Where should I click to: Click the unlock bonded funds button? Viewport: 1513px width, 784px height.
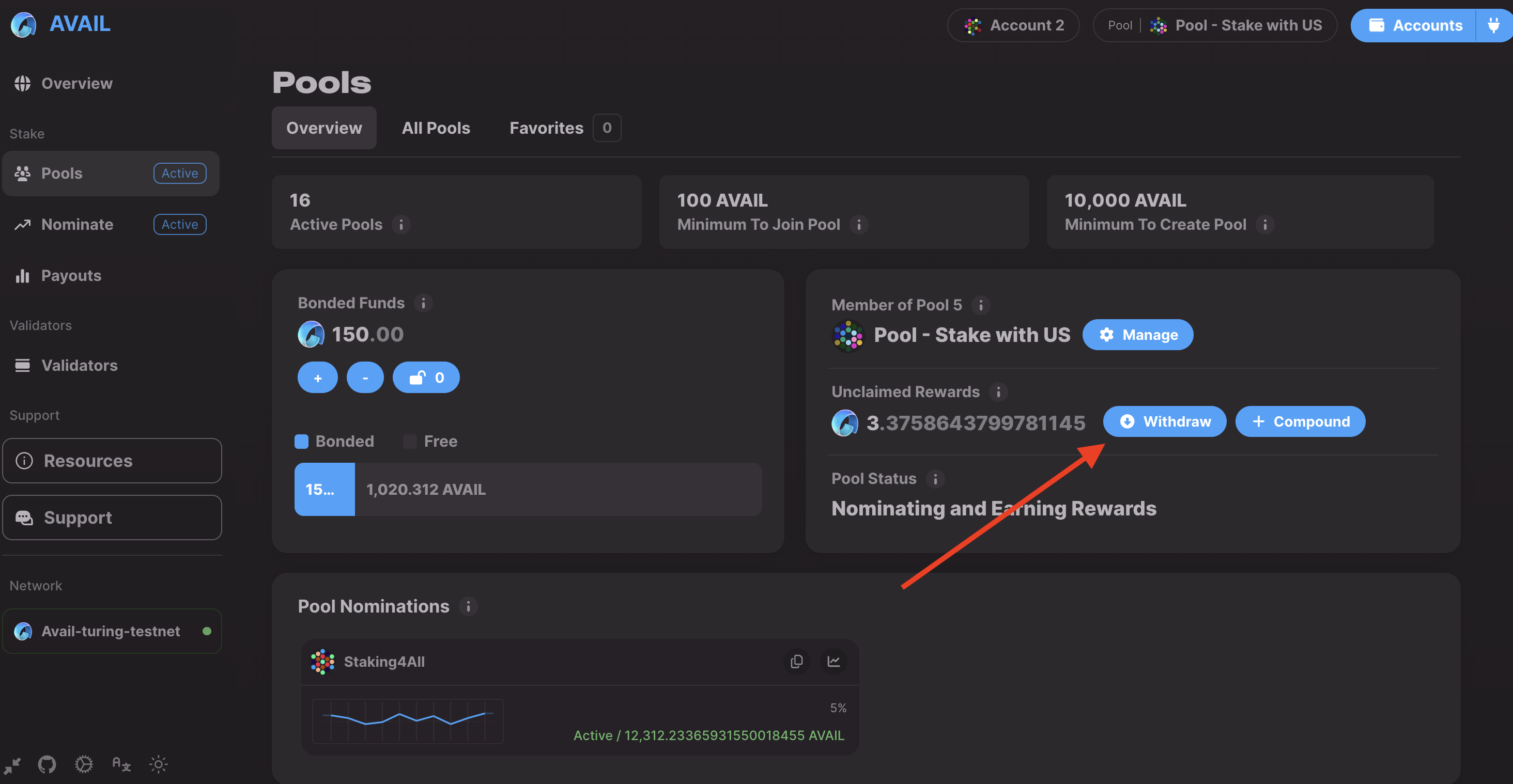click(x=426, y=378)
